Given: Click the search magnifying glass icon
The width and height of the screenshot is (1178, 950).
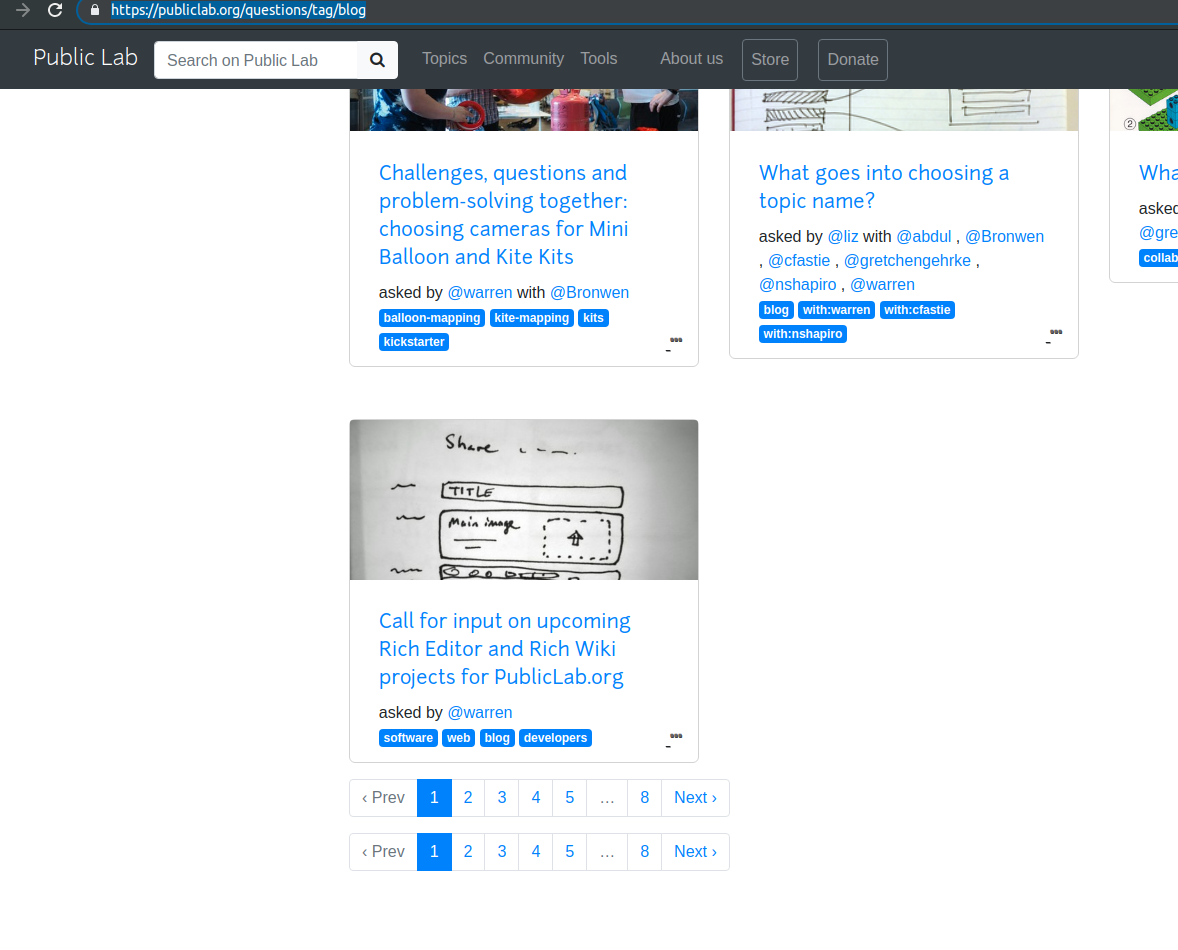Looking at the screenshot, I should [377, 60].
